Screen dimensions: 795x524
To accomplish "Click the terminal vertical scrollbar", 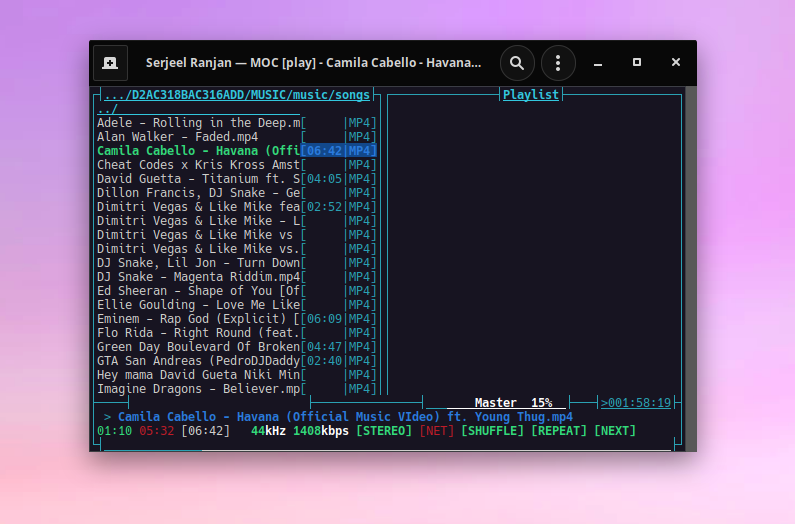I will tap(691, 268).
